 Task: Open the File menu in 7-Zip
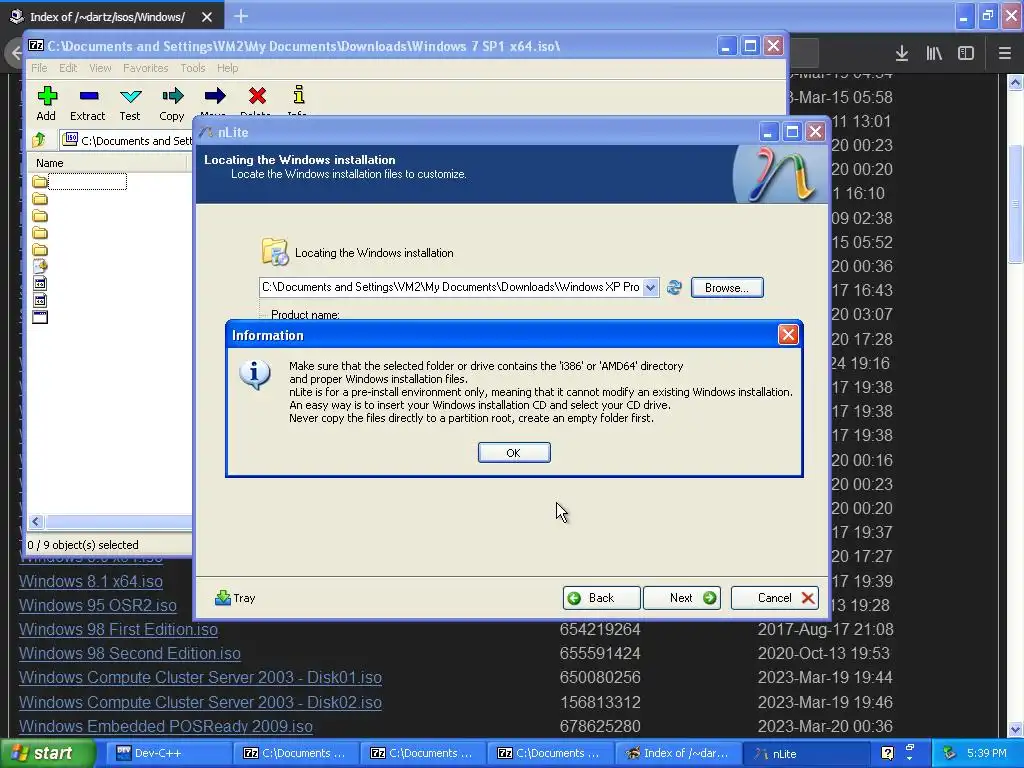coord(39,68)
